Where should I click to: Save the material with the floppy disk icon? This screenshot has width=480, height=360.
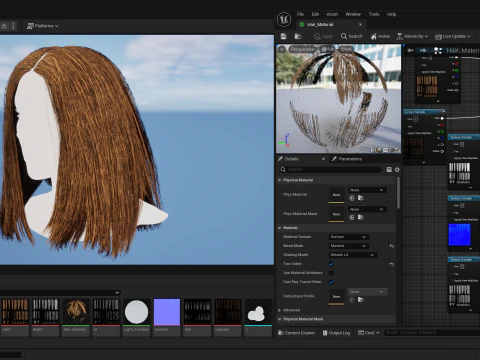coord(283,36)
